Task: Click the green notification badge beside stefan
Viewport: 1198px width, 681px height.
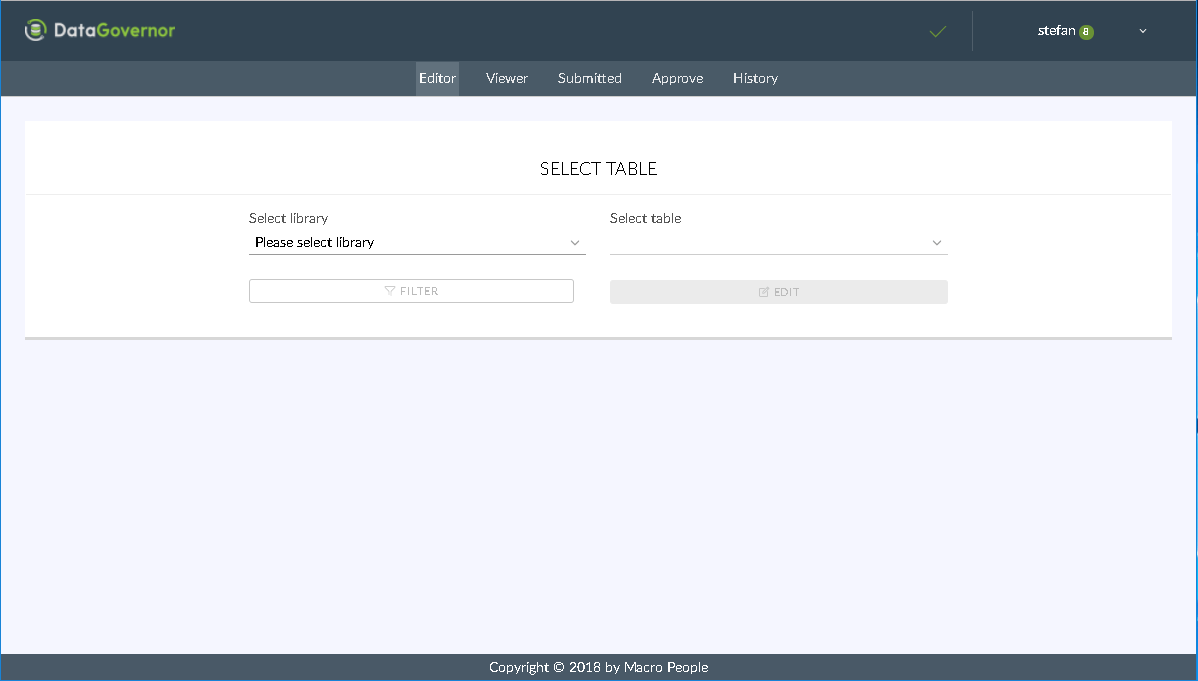Action: 1086,32
